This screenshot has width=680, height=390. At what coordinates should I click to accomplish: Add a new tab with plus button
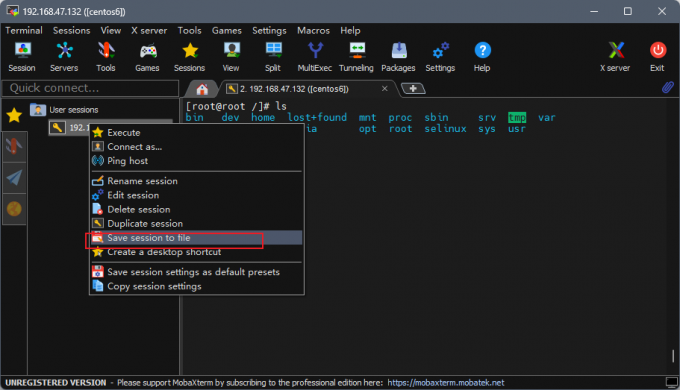[x=413, y=89]
